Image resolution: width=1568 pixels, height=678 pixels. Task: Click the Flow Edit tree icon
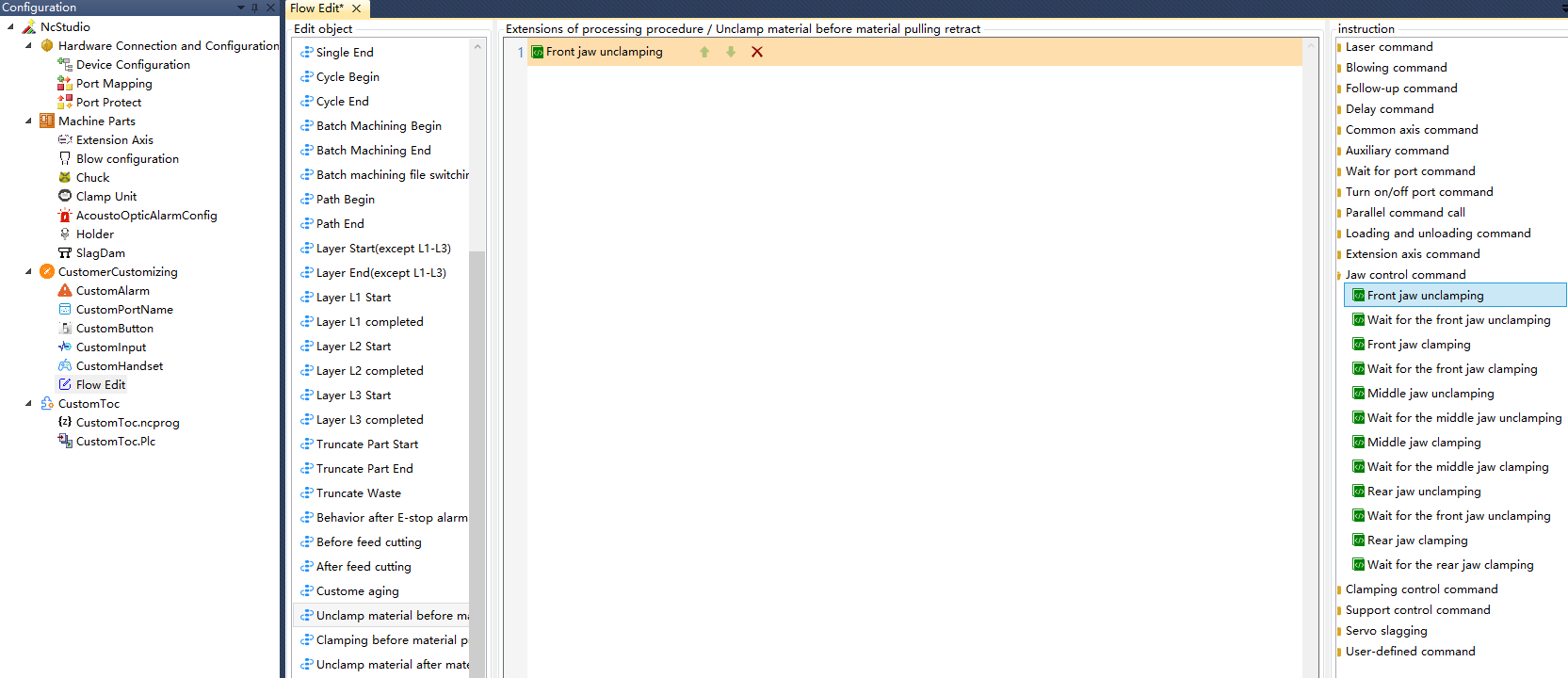point(65,385)
